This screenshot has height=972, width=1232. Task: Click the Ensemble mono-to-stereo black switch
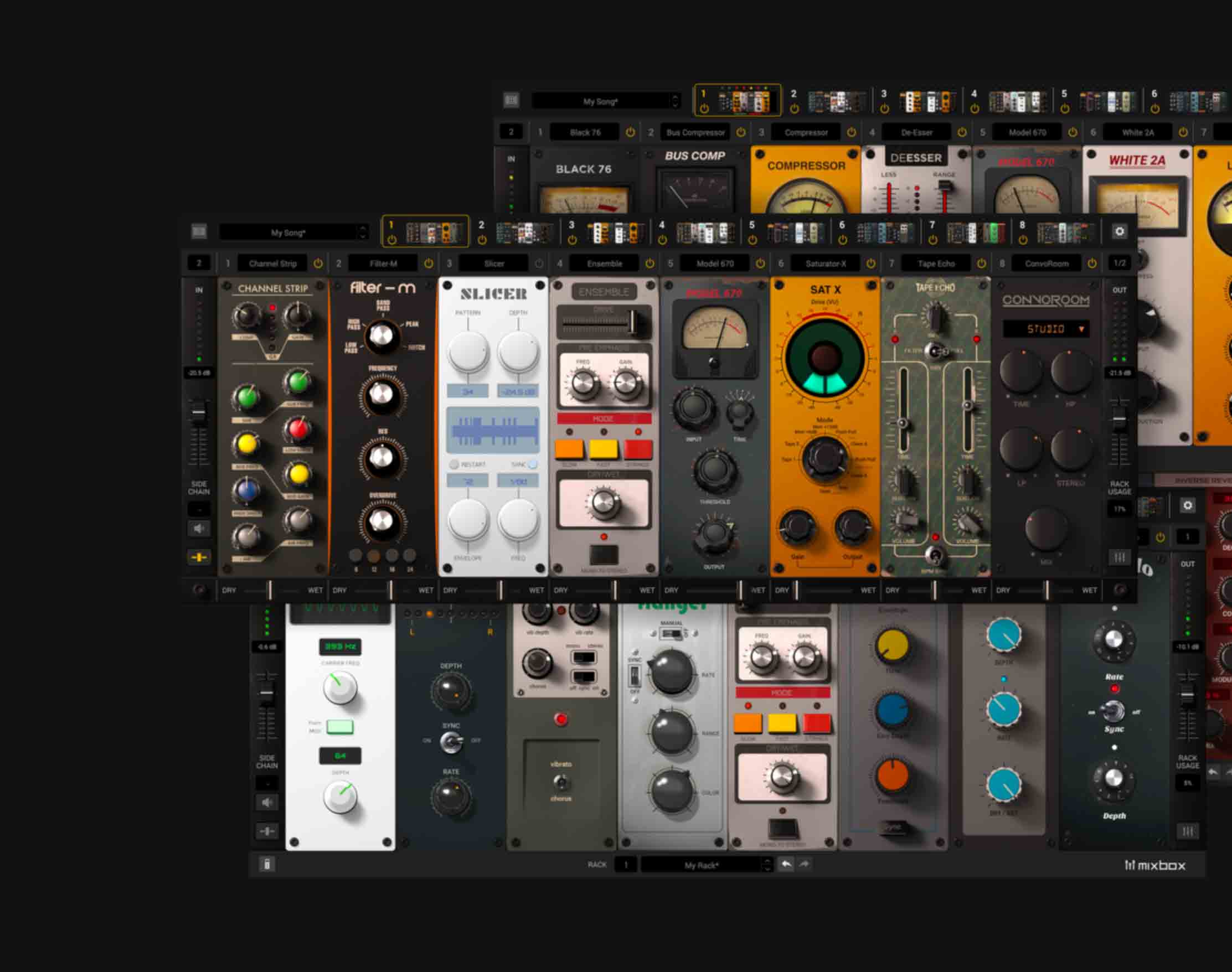tap(604, 554)
